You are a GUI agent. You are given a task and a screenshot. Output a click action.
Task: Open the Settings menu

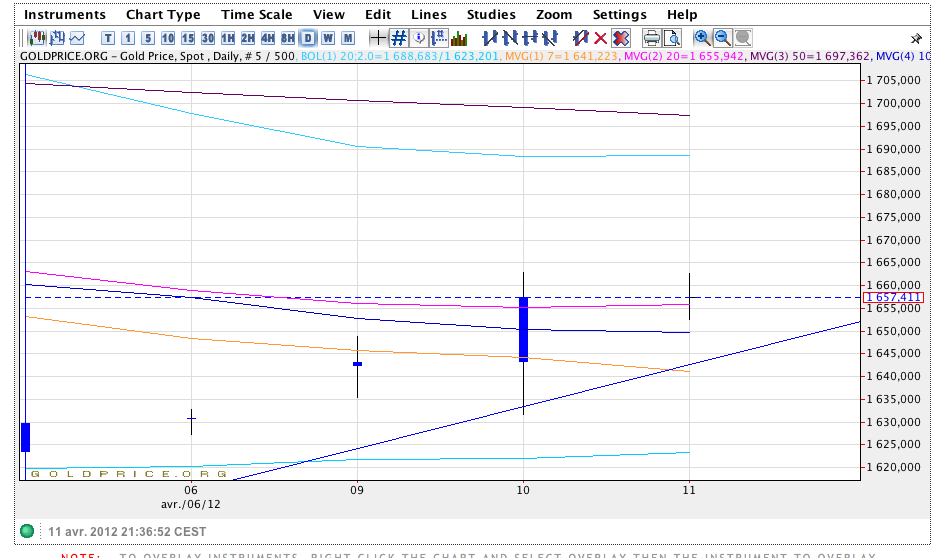tap(620, 15)
